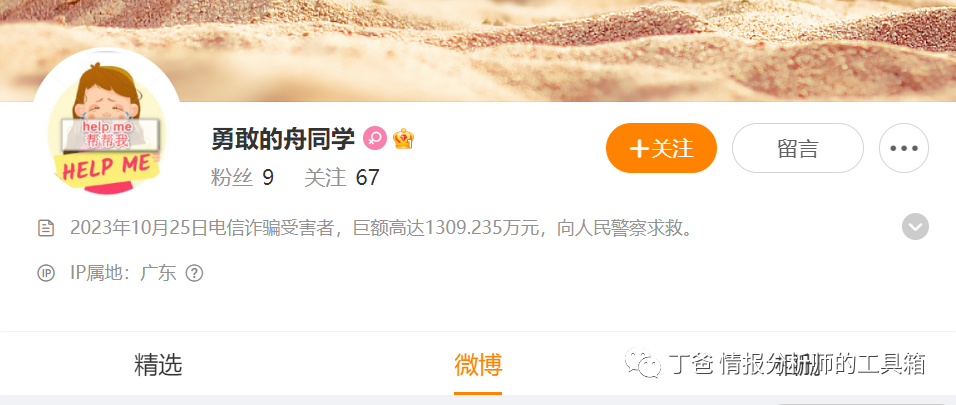Open the 相册 tab behind the watermark
956x405 pixels.
797,365
